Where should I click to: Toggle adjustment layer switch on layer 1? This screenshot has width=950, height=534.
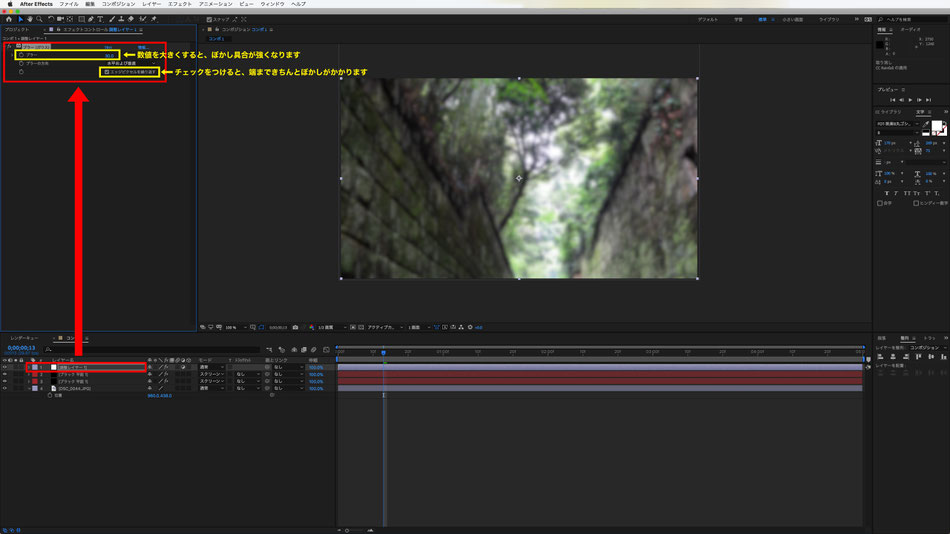(183, 367)
